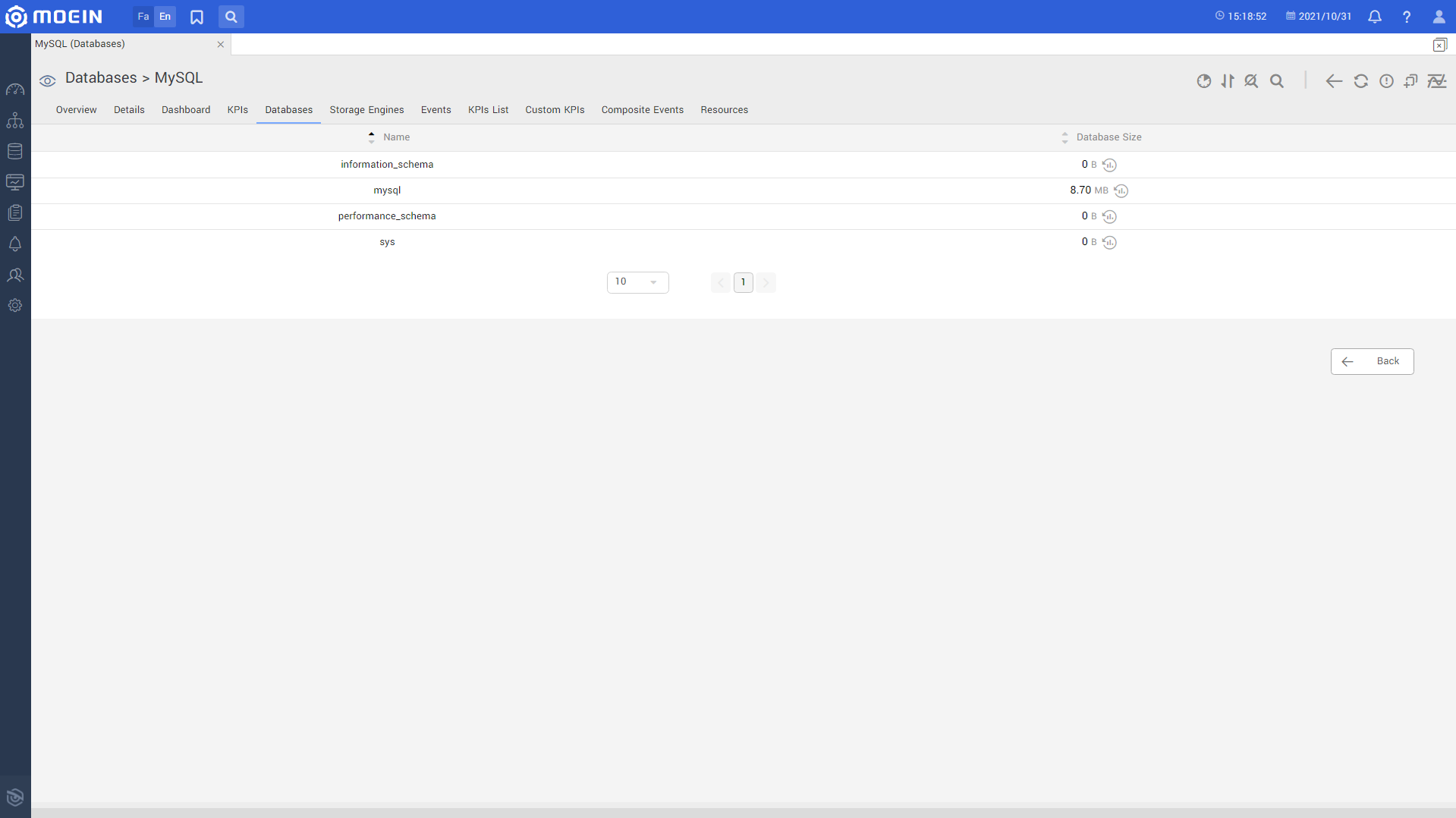
Task: Click the bookmark icon in top bar
Action: point(197,17)
